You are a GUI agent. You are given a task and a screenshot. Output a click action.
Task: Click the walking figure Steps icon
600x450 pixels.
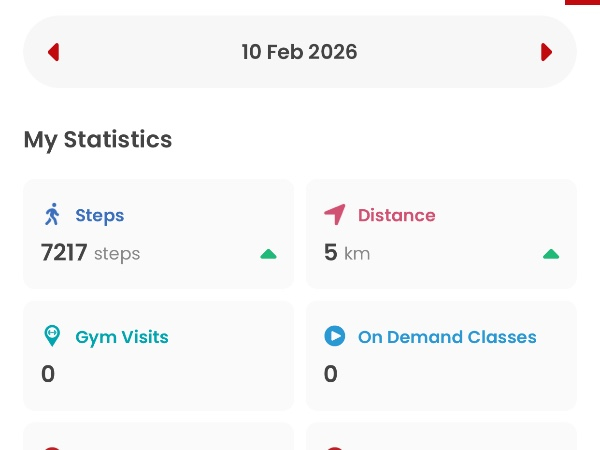(53, 215)
